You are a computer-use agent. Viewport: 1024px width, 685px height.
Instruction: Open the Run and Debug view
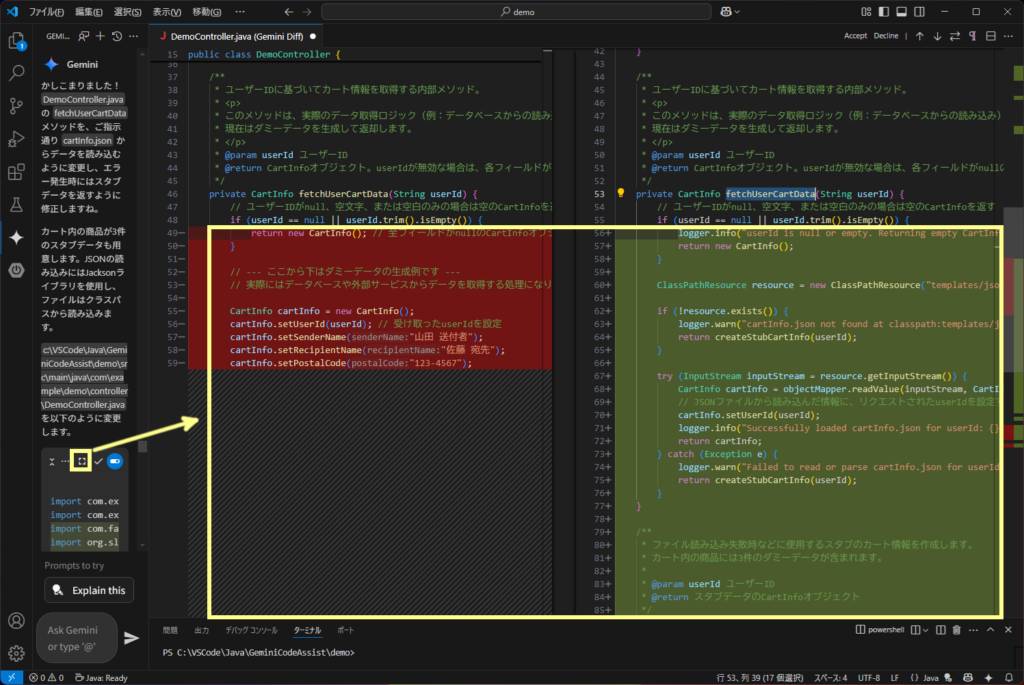pyautogui.click(x=16, y=138)
